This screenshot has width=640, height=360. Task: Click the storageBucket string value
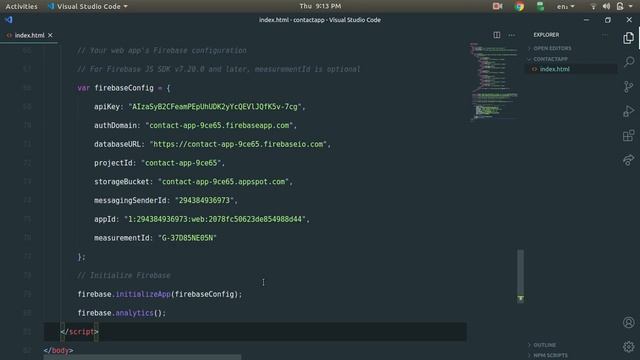(224, 182)
